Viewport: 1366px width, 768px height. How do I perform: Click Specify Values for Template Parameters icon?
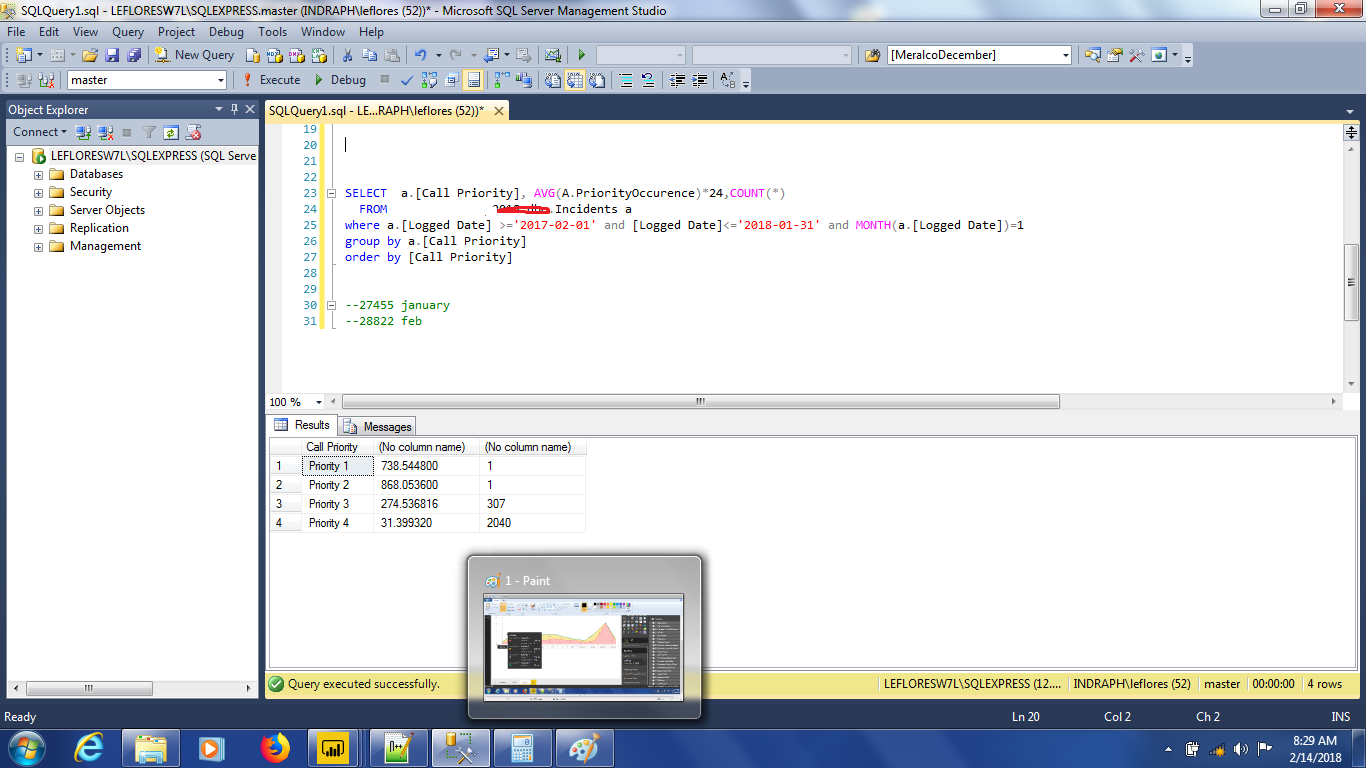pos(728,80)
